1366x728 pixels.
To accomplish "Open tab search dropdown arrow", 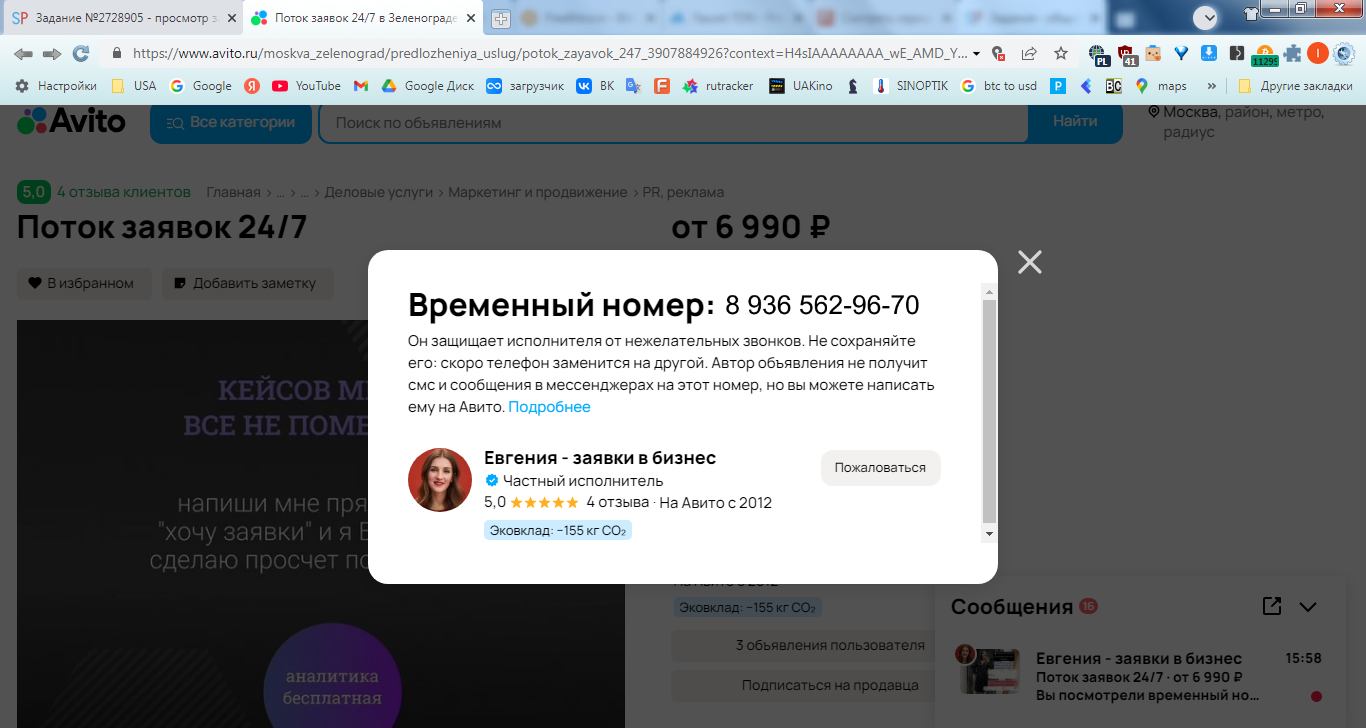I will [x=1206, y=16].
